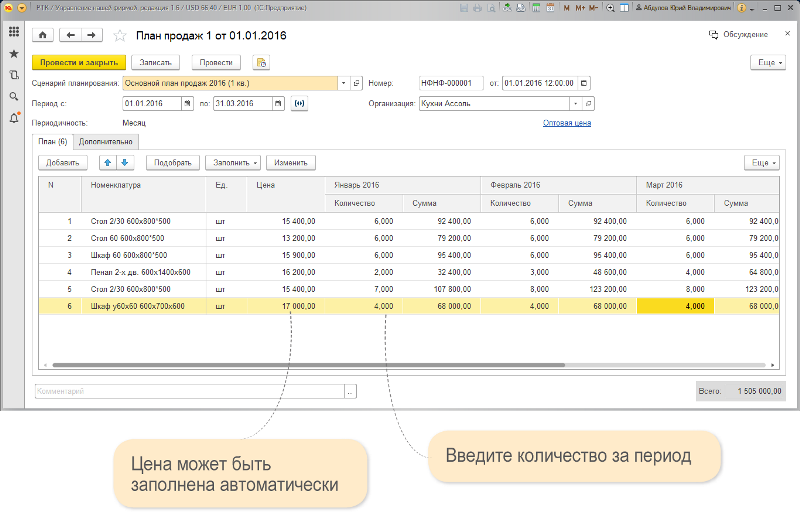The height and width of the screenshot is (523, 800).
Task: Click into the Комментарий input field
Action: pyautogui.click(x=190, y=391)
